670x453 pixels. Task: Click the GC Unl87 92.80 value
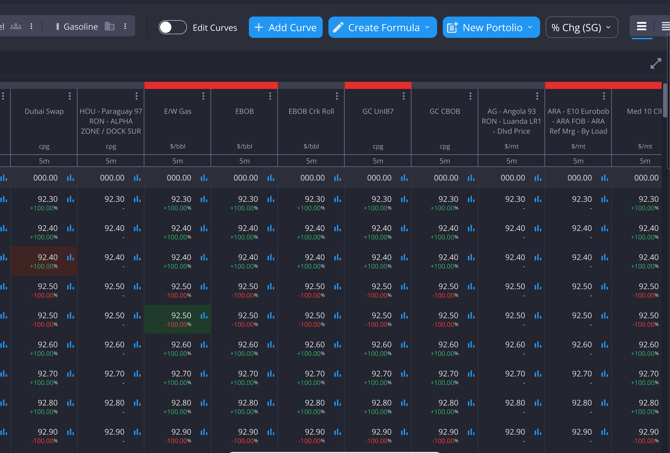click(382, 403)
